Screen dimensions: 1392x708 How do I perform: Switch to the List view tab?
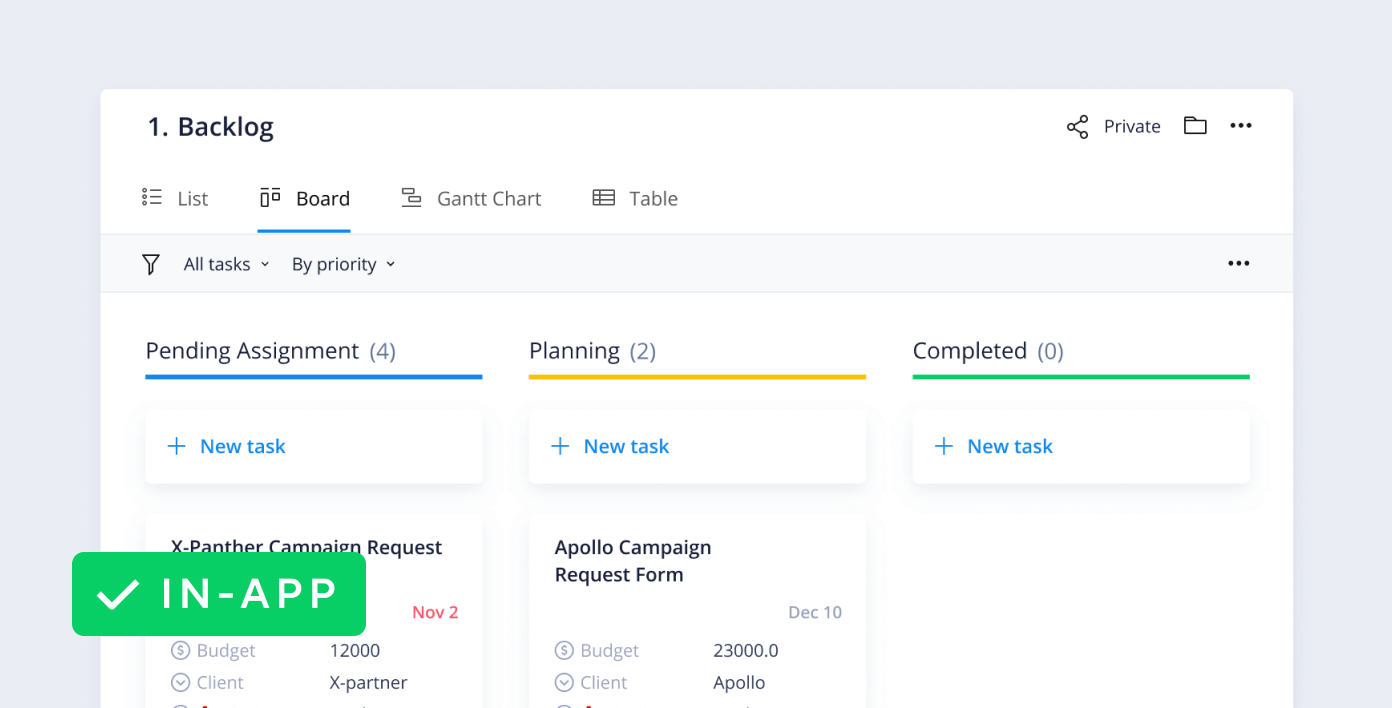[175, 199]
